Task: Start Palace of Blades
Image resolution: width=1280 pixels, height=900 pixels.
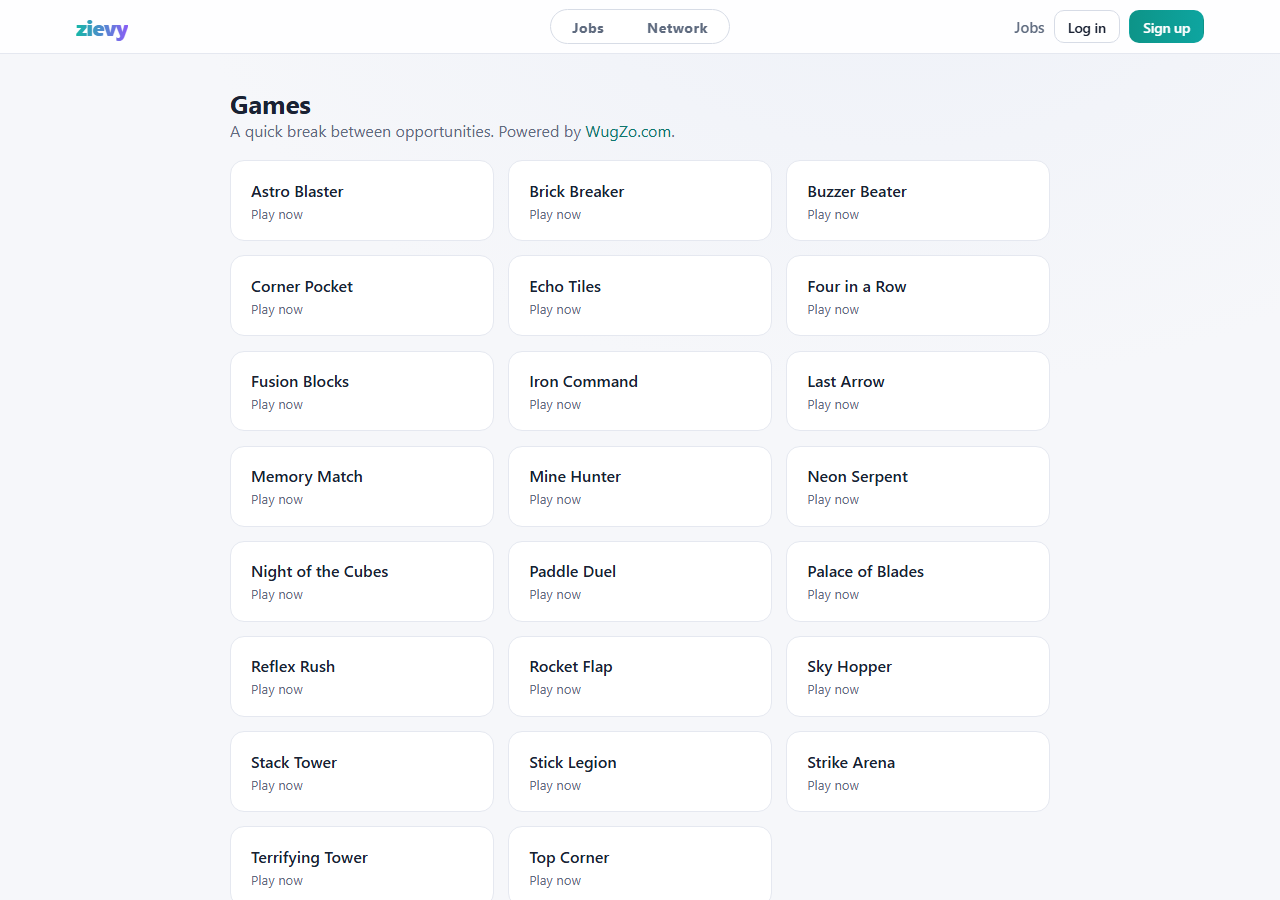Action: pos(918,581)
